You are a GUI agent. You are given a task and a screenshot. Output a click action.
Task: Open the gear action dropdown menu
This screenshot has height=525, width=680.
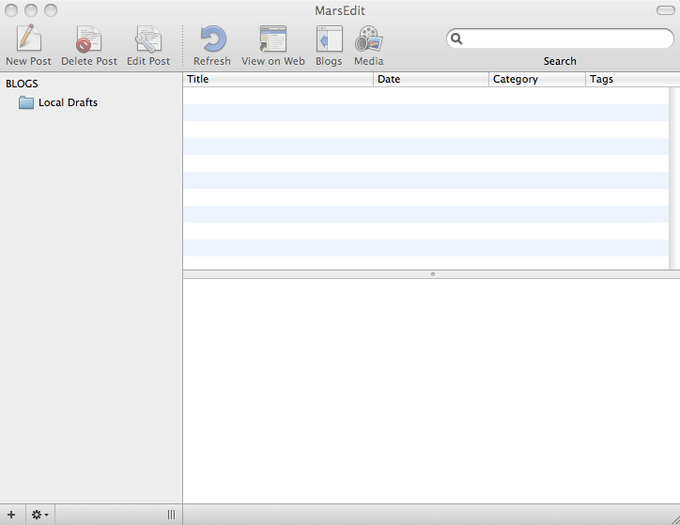40,515
